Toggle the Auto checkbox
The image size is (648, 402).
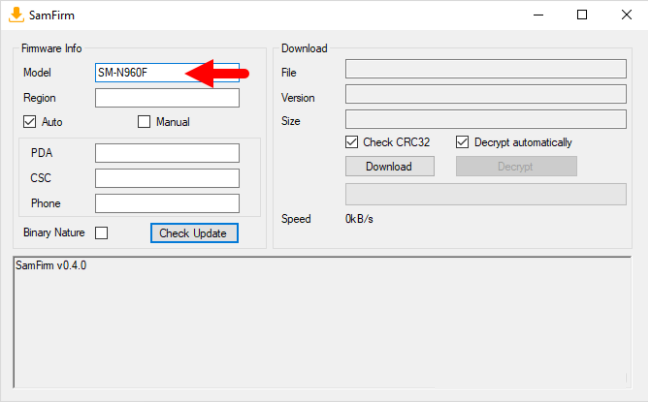[29, 122]
